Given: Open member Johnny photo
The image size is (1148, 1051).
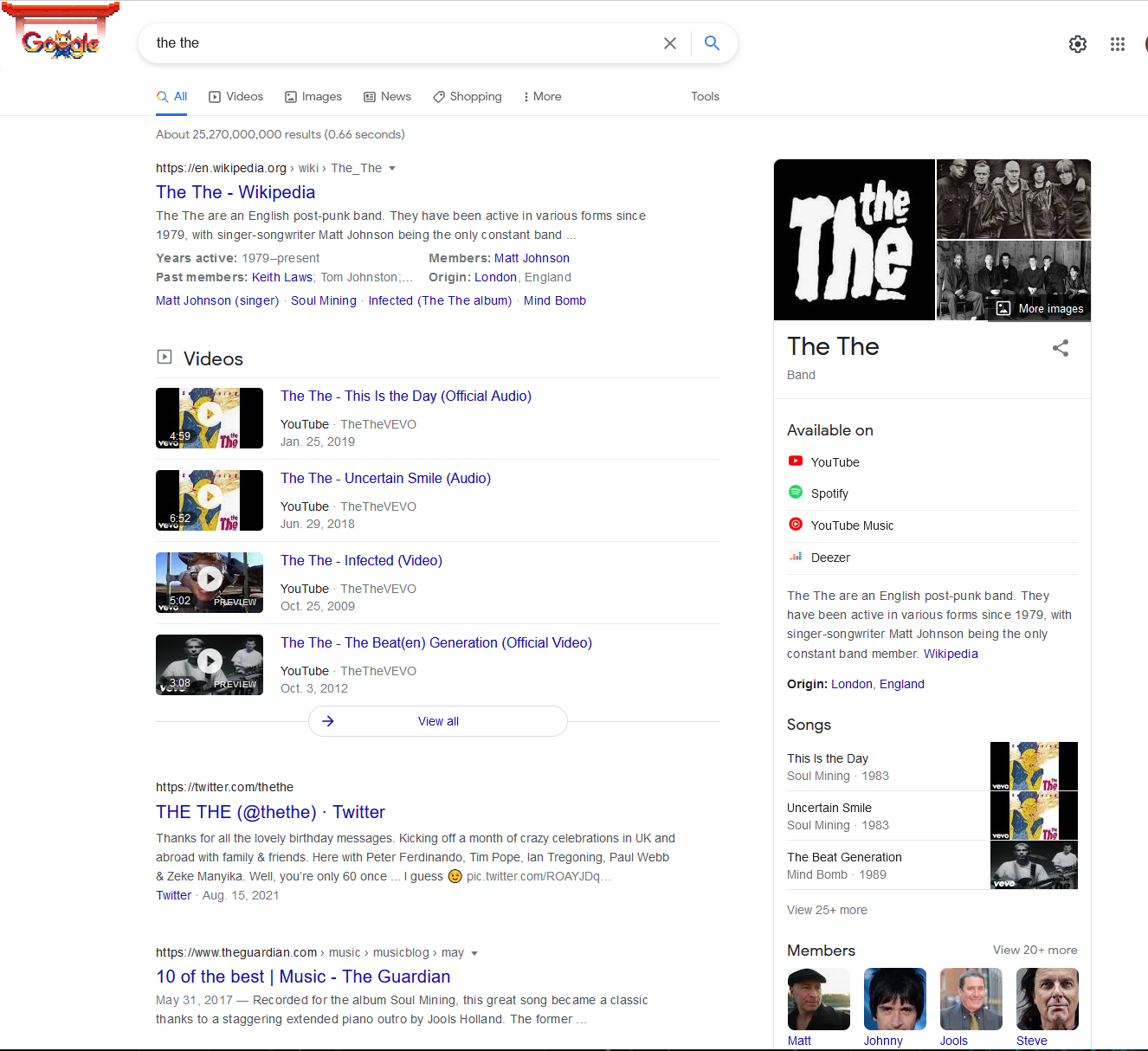Looking at the screenshot, I should 895,999.
